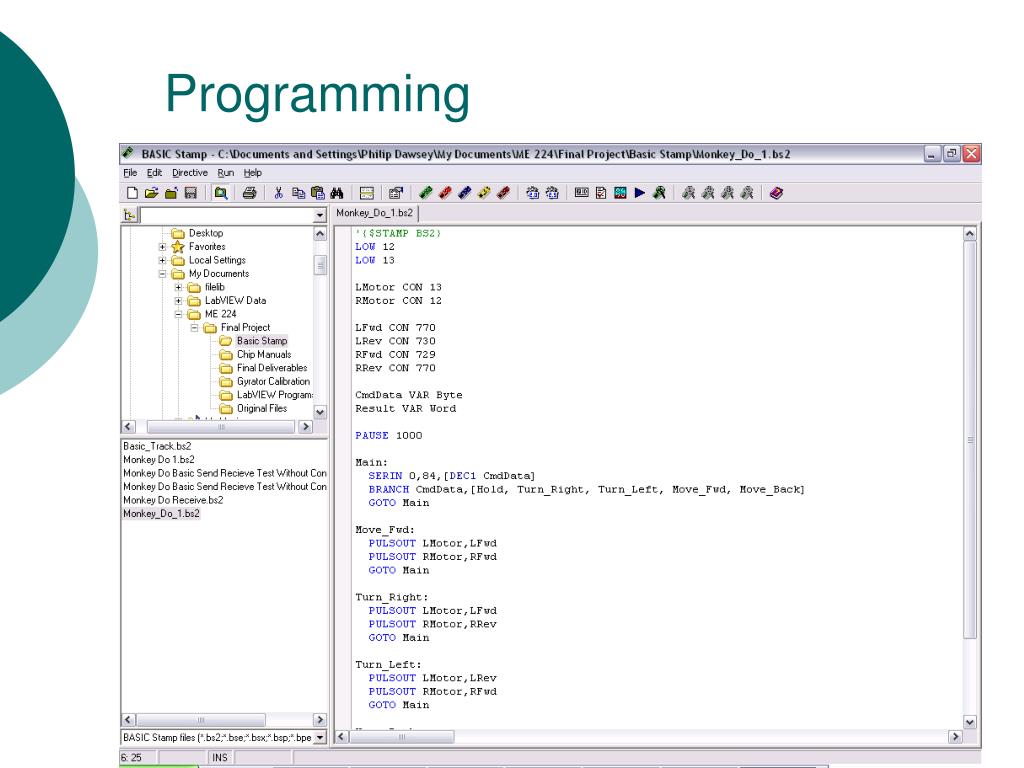Expand the LabVIEW Data folder node

178,300
